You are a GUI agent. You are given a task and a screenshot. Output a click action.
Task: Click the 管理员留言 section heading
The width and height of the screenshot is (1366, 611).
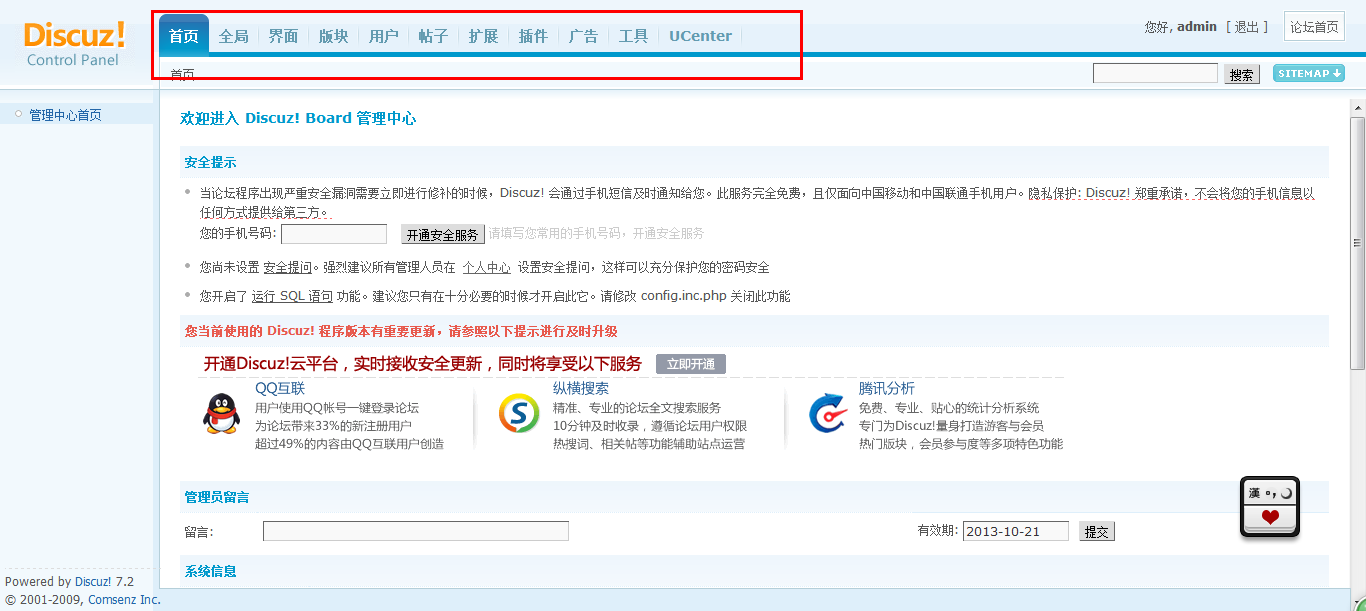(x=217, y=497)
